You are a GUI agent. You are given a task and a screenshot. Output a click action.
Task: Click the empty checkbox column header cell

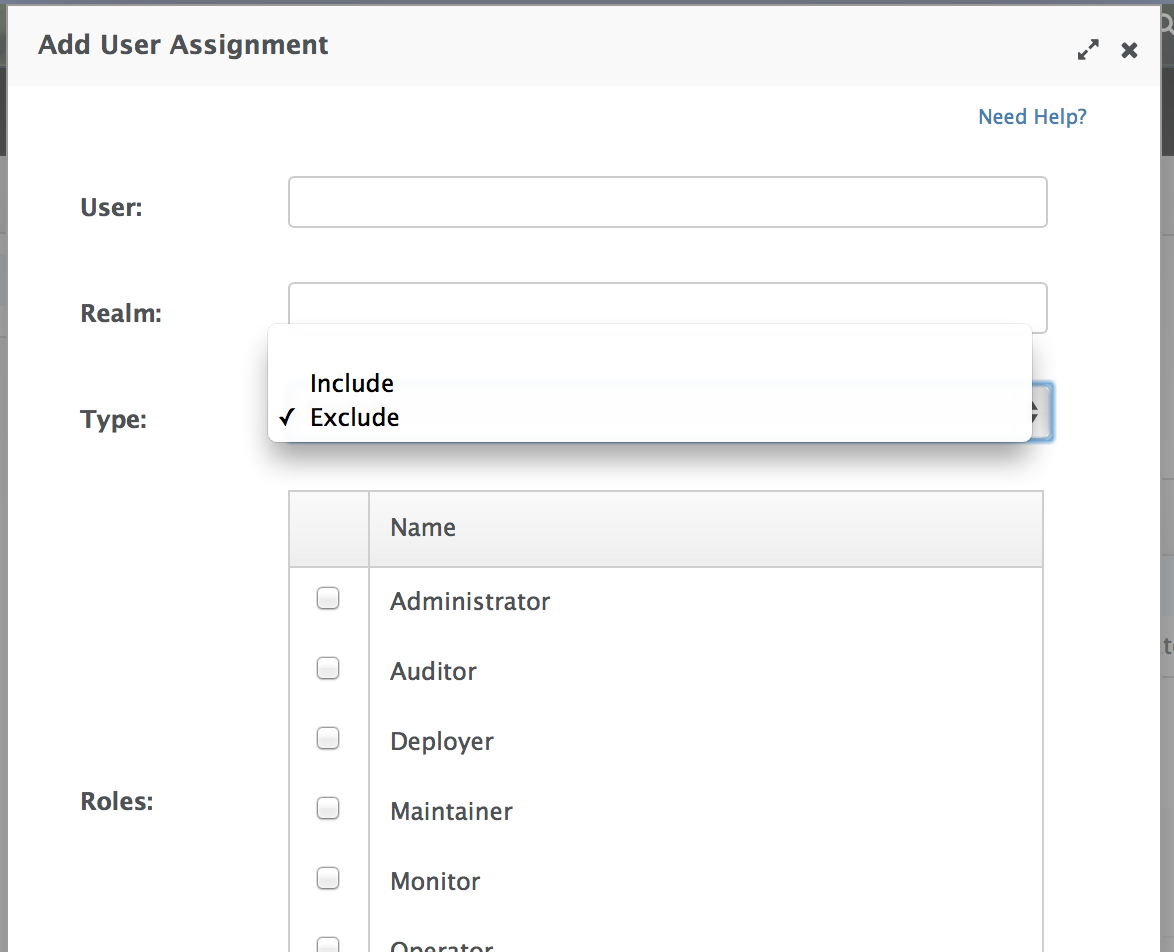[329, 528]
